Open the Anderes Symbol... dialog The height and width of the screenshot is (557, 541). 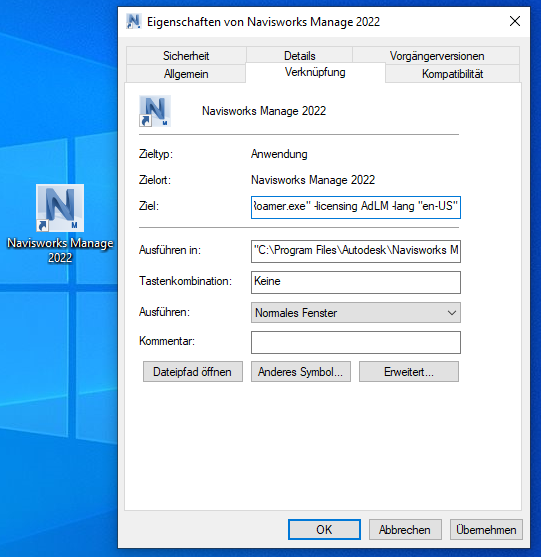pyautogui.click(x=301, y=372)
